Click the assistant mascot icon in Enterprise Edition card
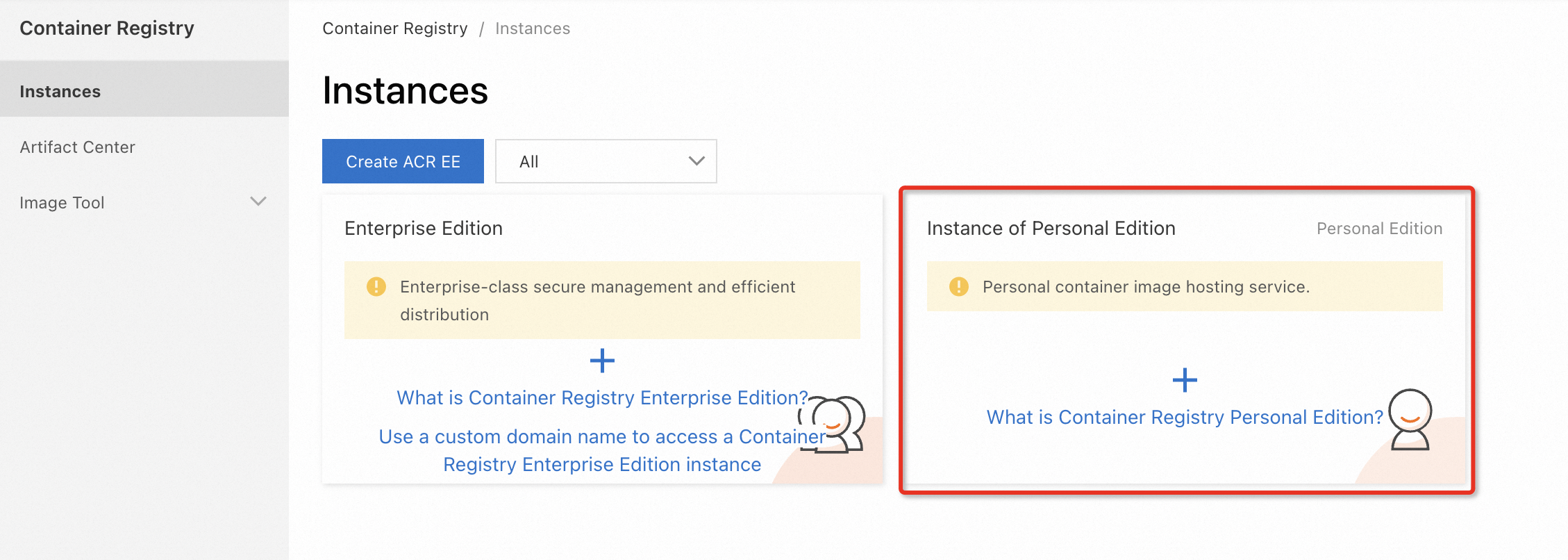 pyautogui.click(x=832, y=425)
